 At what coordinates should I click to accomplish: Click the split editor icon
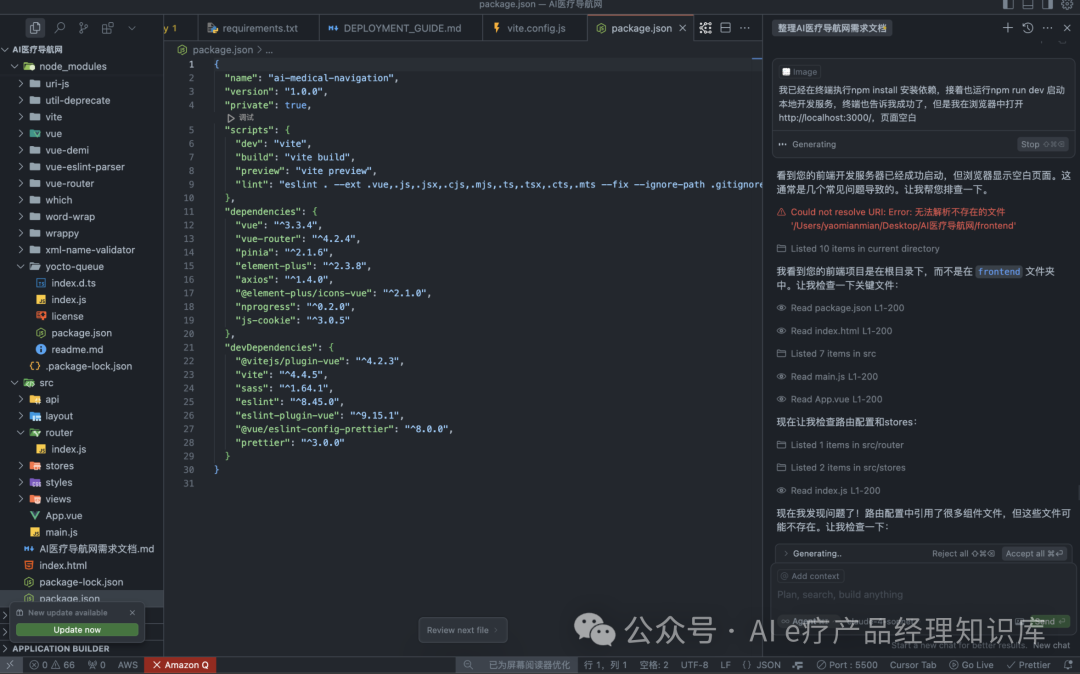[x=725, y=28]
